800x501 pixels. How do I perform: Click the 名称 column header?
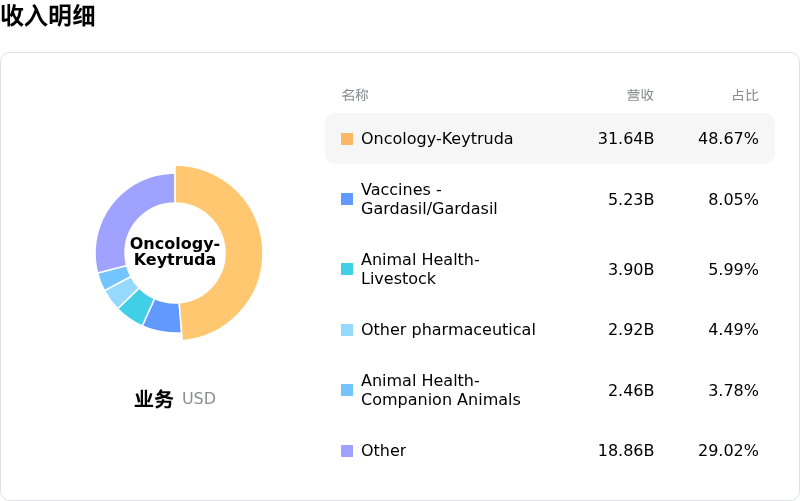[355, 96]
